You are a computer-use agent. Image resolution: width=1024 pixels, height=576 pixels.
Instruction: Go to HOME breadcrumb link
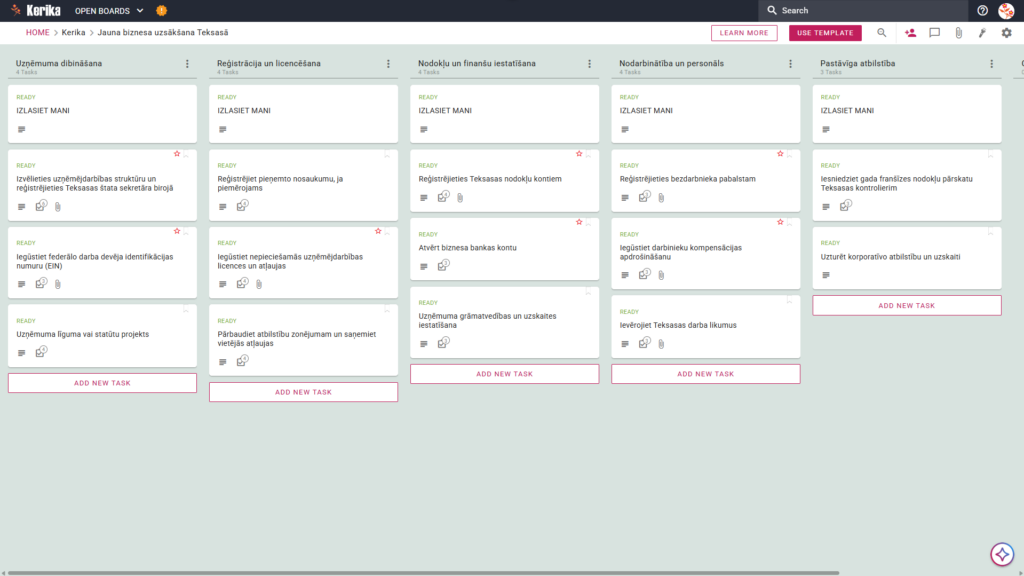(37, 33)
